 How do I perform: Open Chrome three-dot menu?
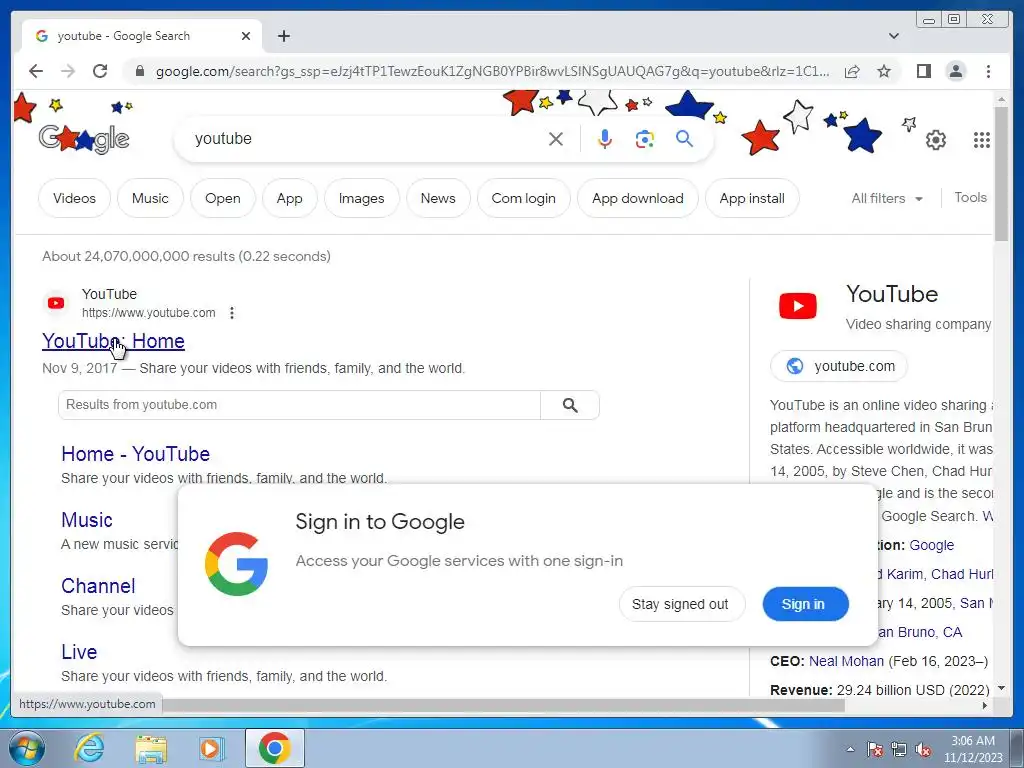988,71
